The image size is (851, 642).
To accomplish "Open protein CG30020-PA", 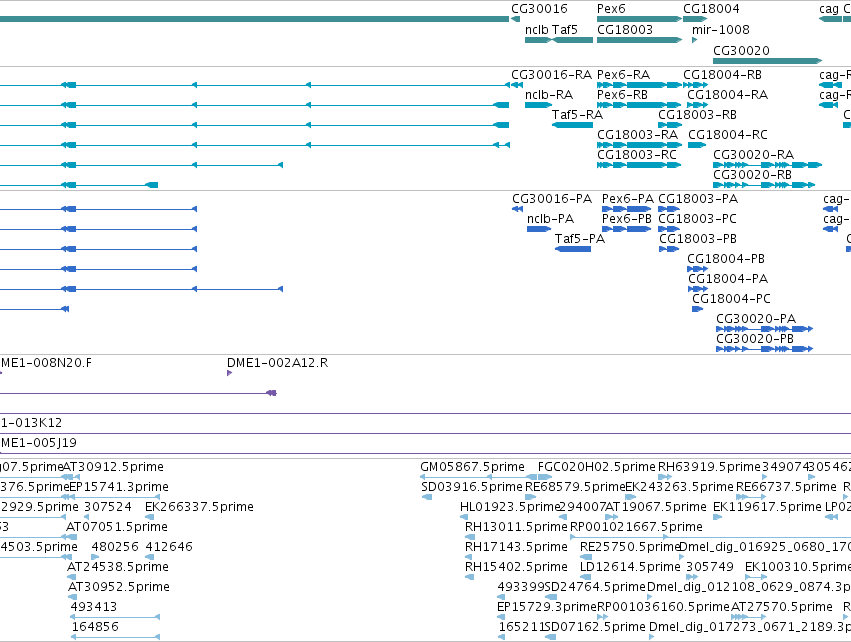I will tap(756, 319).
